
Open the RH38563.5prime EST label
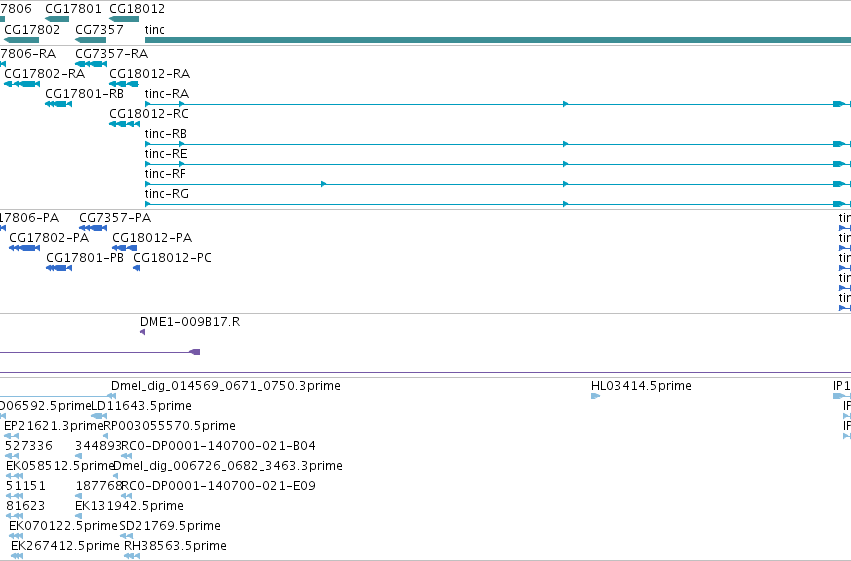coord(175,547)
